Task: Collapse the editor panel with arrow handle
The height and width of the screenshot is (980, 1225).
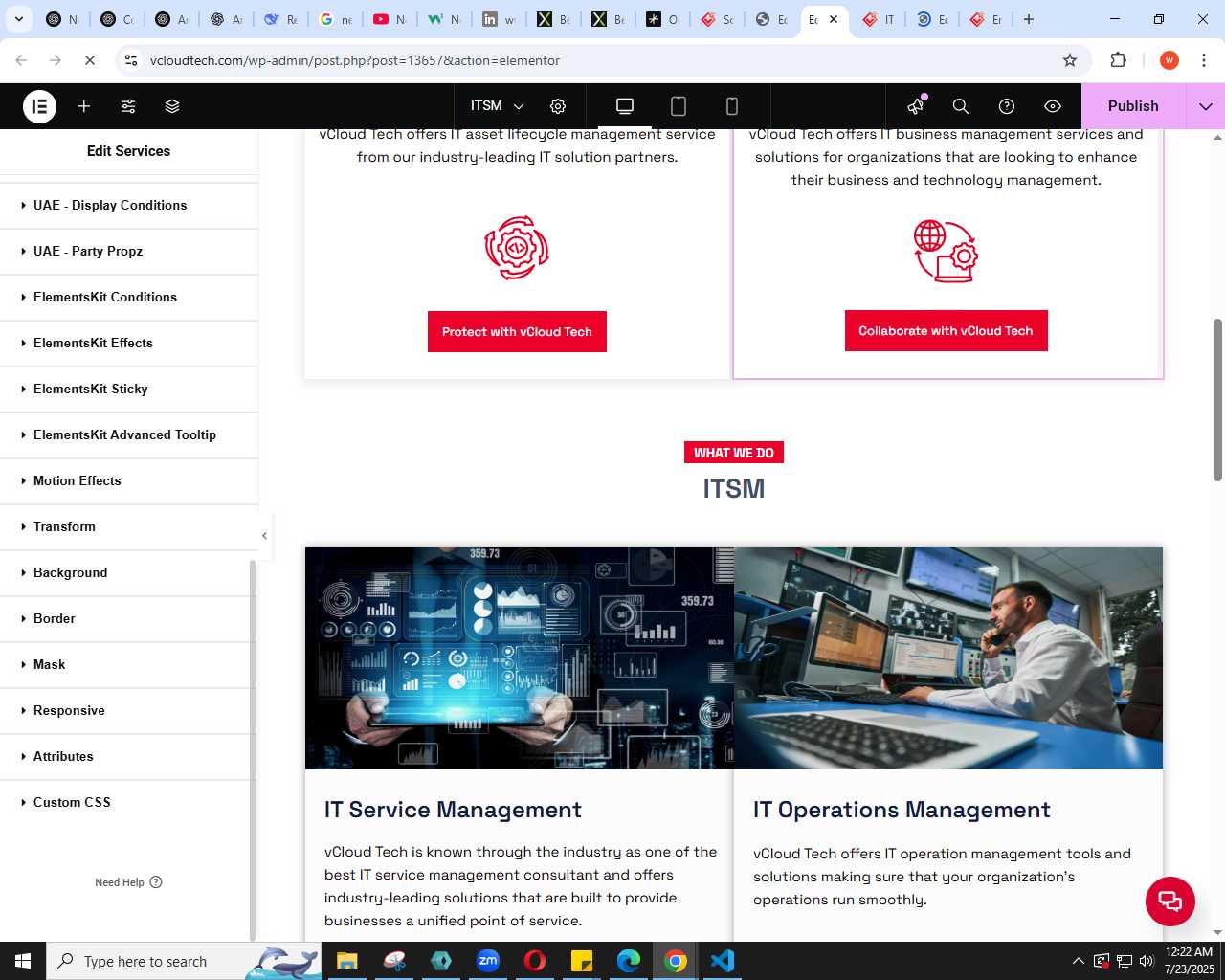Action: click(265, 536)
